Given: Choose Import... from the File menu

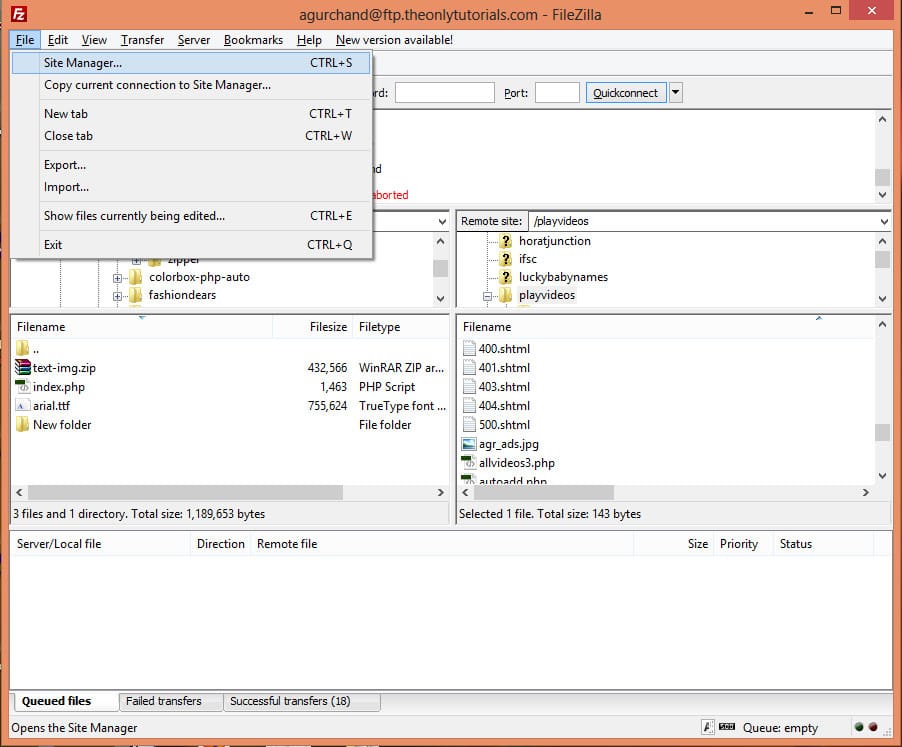Looking at the screenshot, I should [190, 187].
